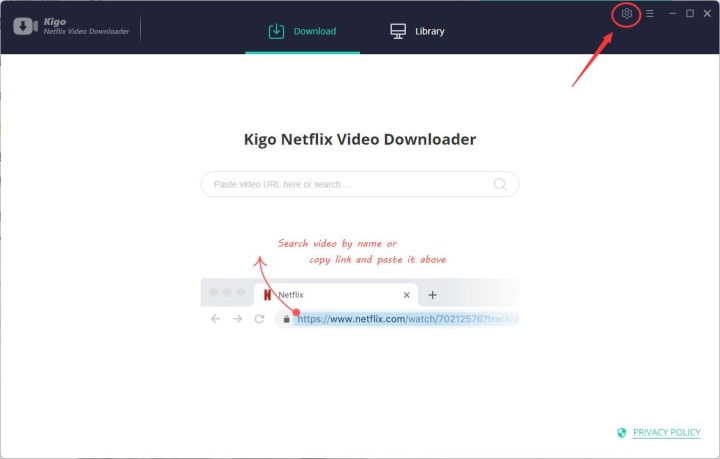The height and width of the screenshot is (459, 720).
Task: Maximize the Kigo window
Action: pos(690,14)
